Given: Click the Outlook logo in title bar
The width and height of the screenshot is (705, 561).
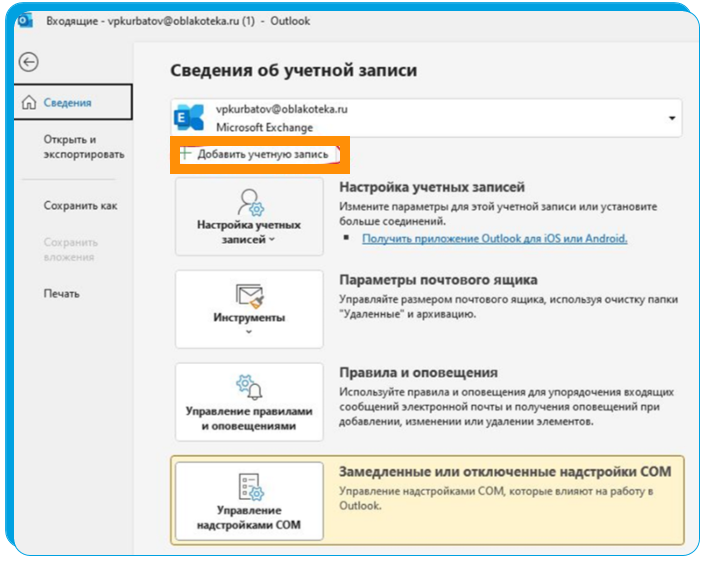Looking at the screenshot, I should pos(24,21).
